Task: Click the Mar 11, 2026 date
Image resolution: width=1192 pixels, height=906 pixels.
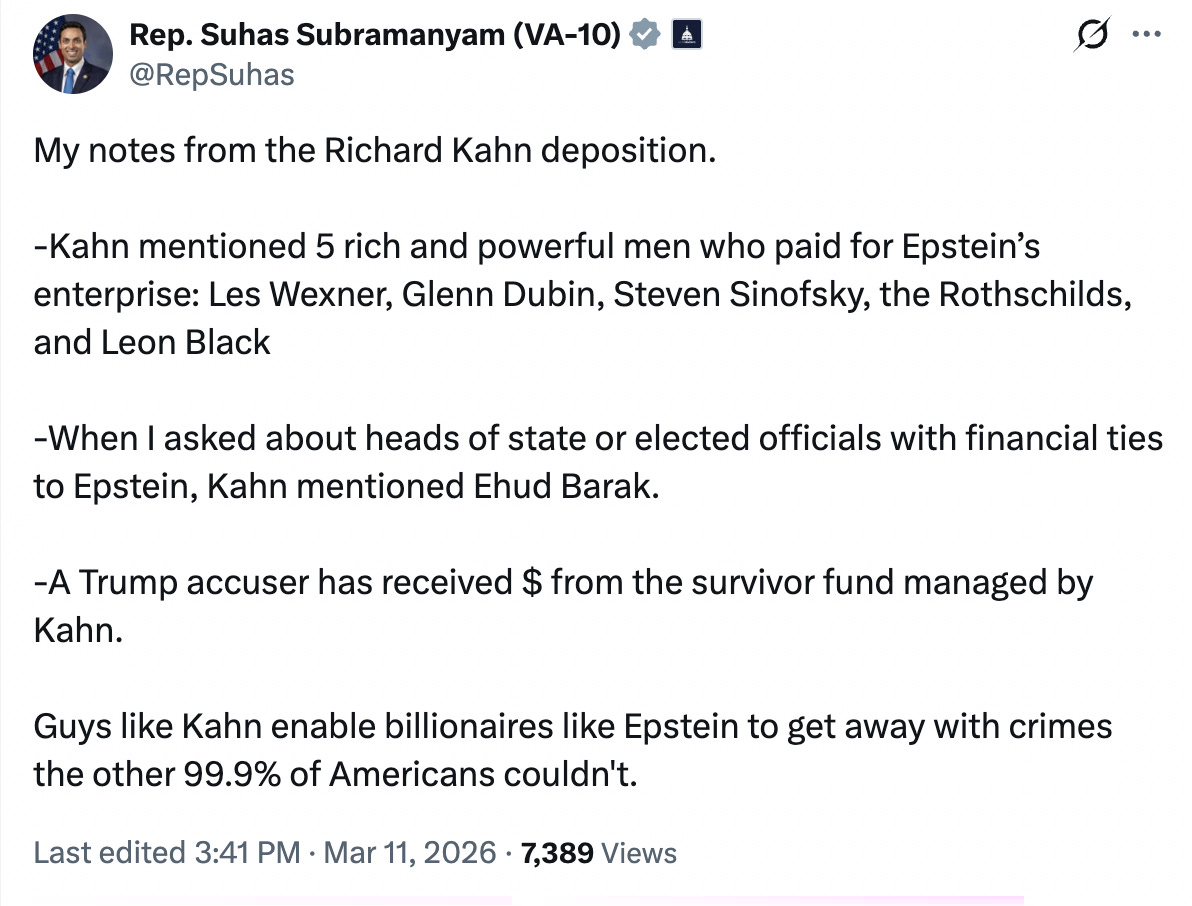Action: 410,852
